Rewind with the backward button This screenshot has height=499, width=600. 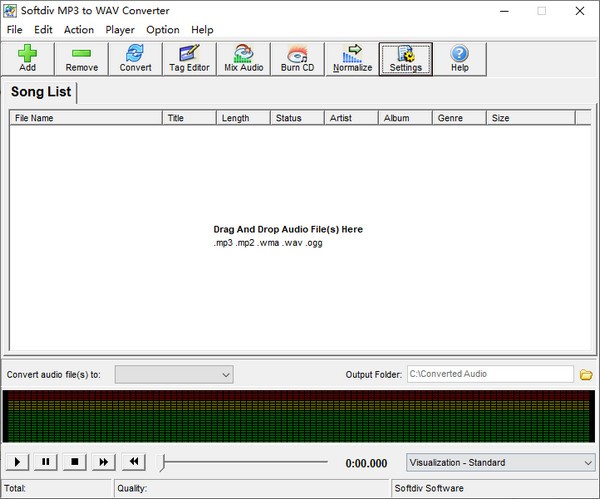(x=134, y=462)
